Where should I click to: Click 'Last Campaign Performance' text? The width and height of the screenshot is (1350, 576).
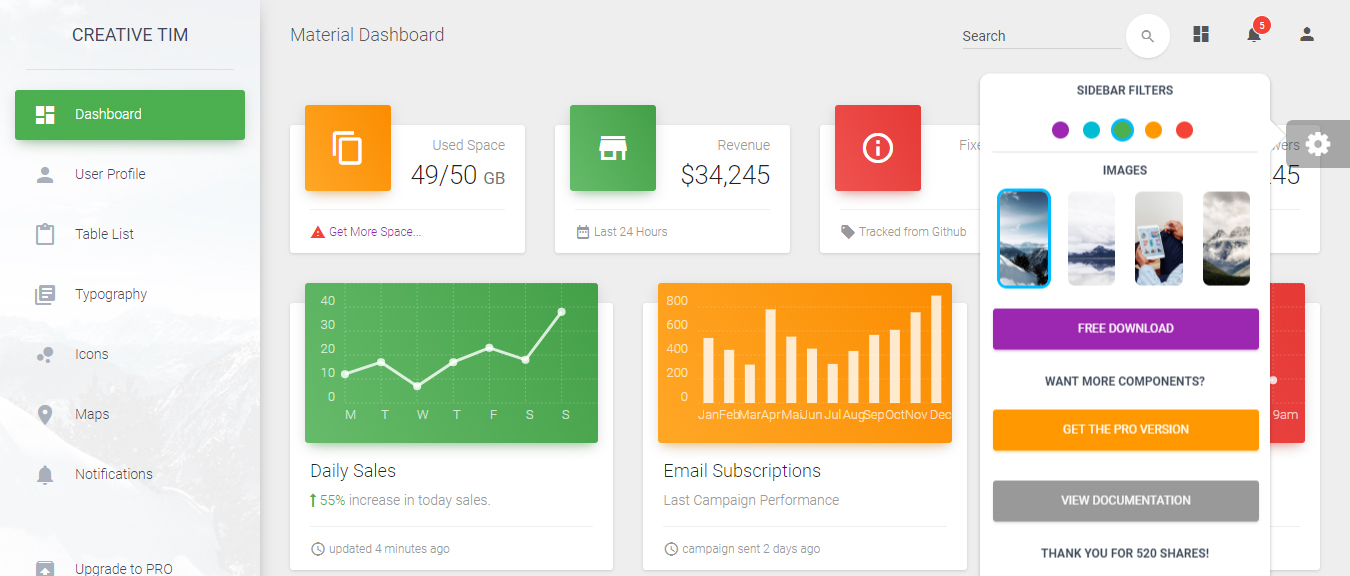(751, 500)
